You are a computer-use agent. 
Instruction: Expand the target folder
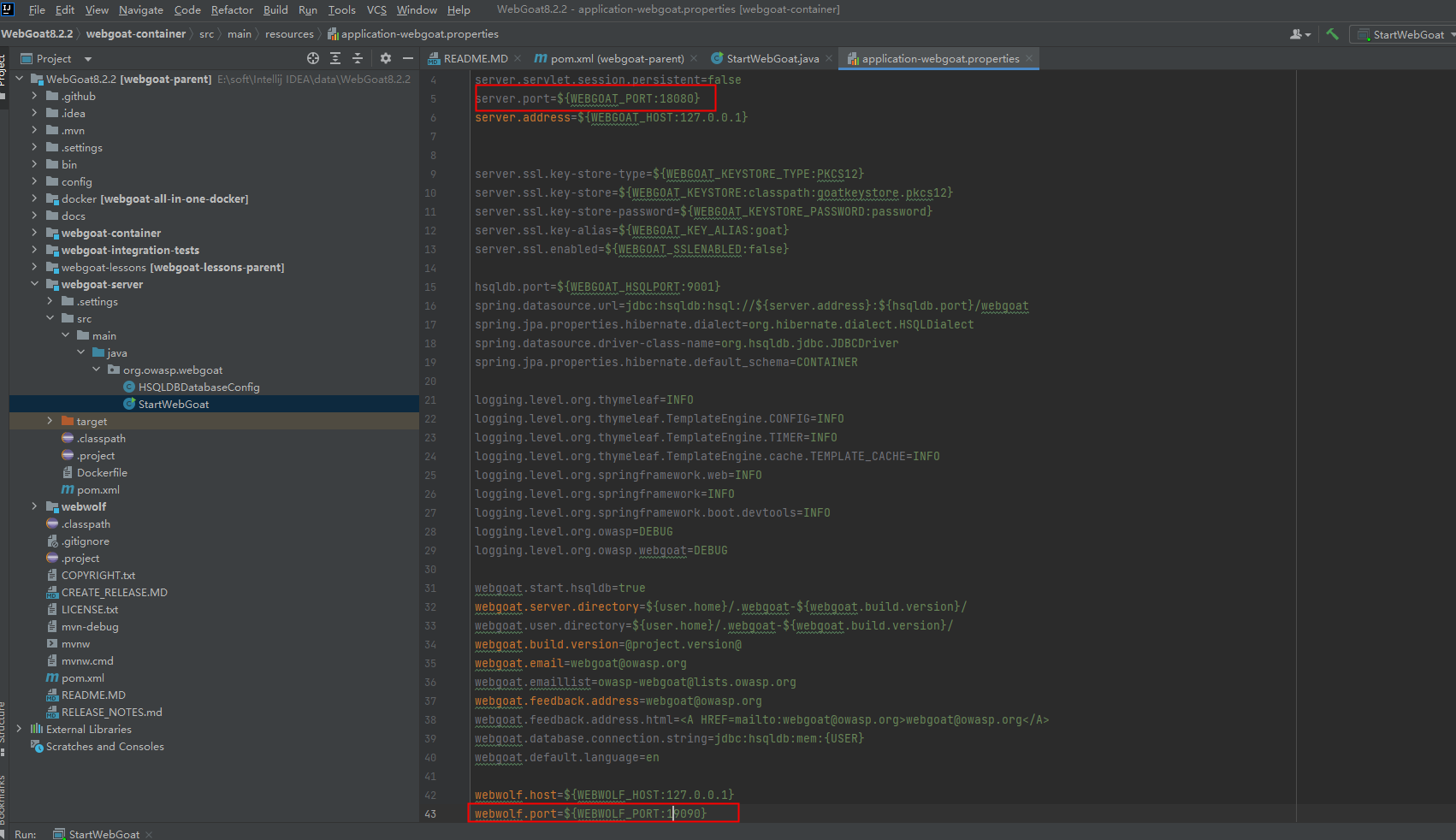tap(50, 421)
